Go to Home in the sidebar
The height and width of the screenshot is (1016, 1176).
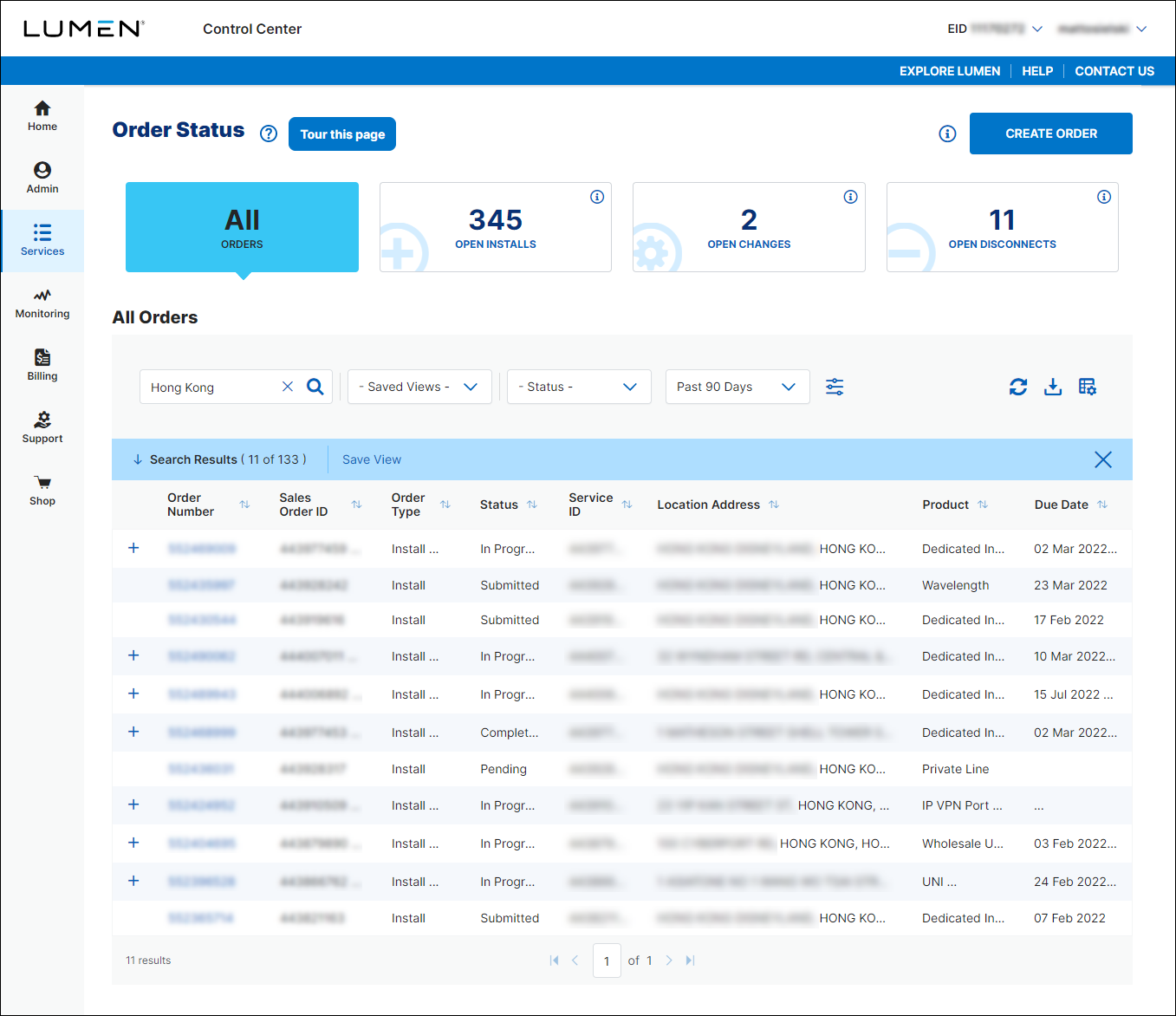pyautogui.click(x=42, y=116)
